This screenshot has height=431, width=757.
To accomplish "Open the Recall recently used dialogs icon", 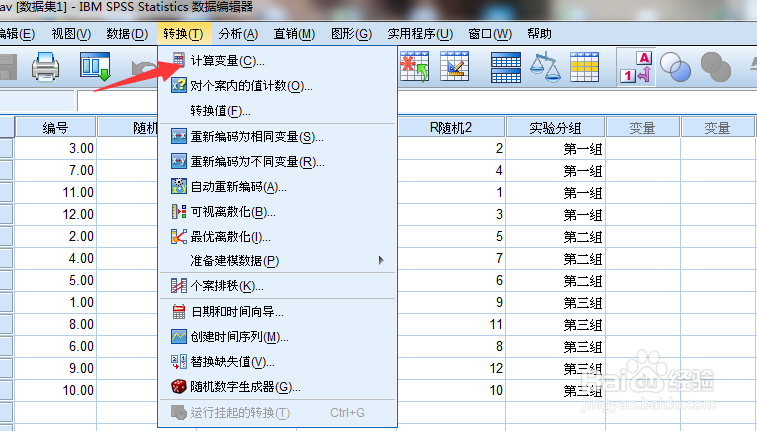I will tap(96, 67).
